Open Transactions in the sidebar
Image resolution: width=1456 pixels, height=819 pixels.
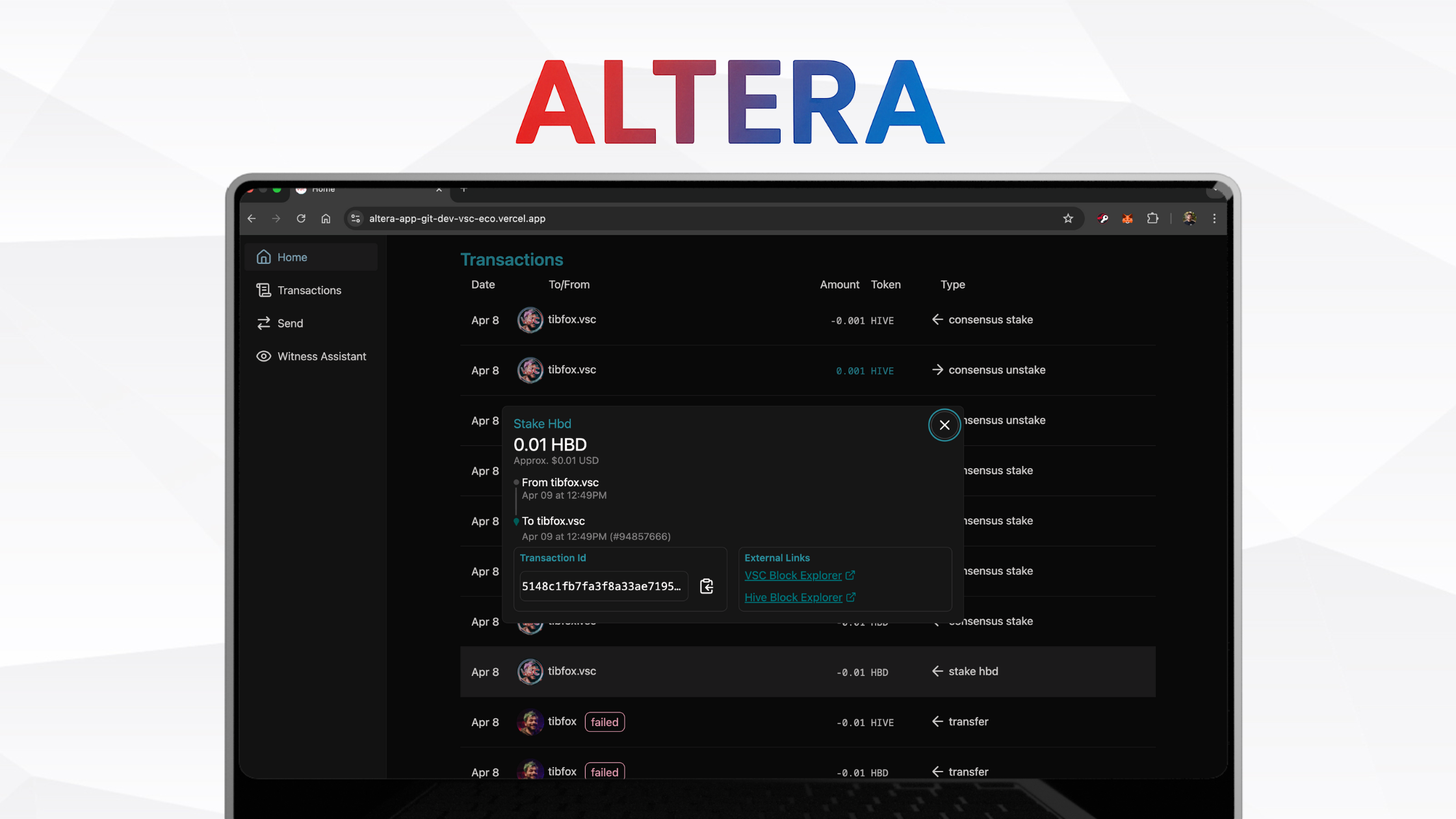click(309, 291)
